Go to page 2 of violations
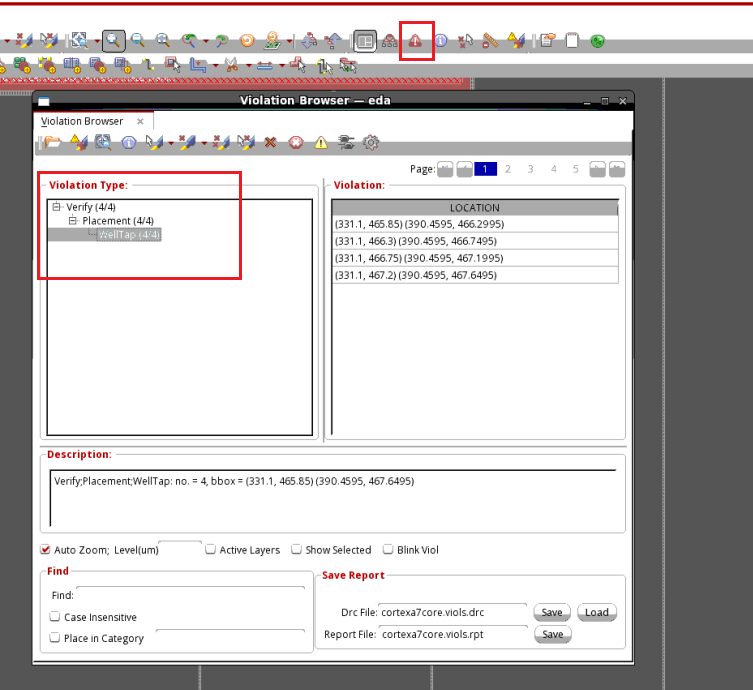This screenshot has width=753, height=690. tap(508, 169)
